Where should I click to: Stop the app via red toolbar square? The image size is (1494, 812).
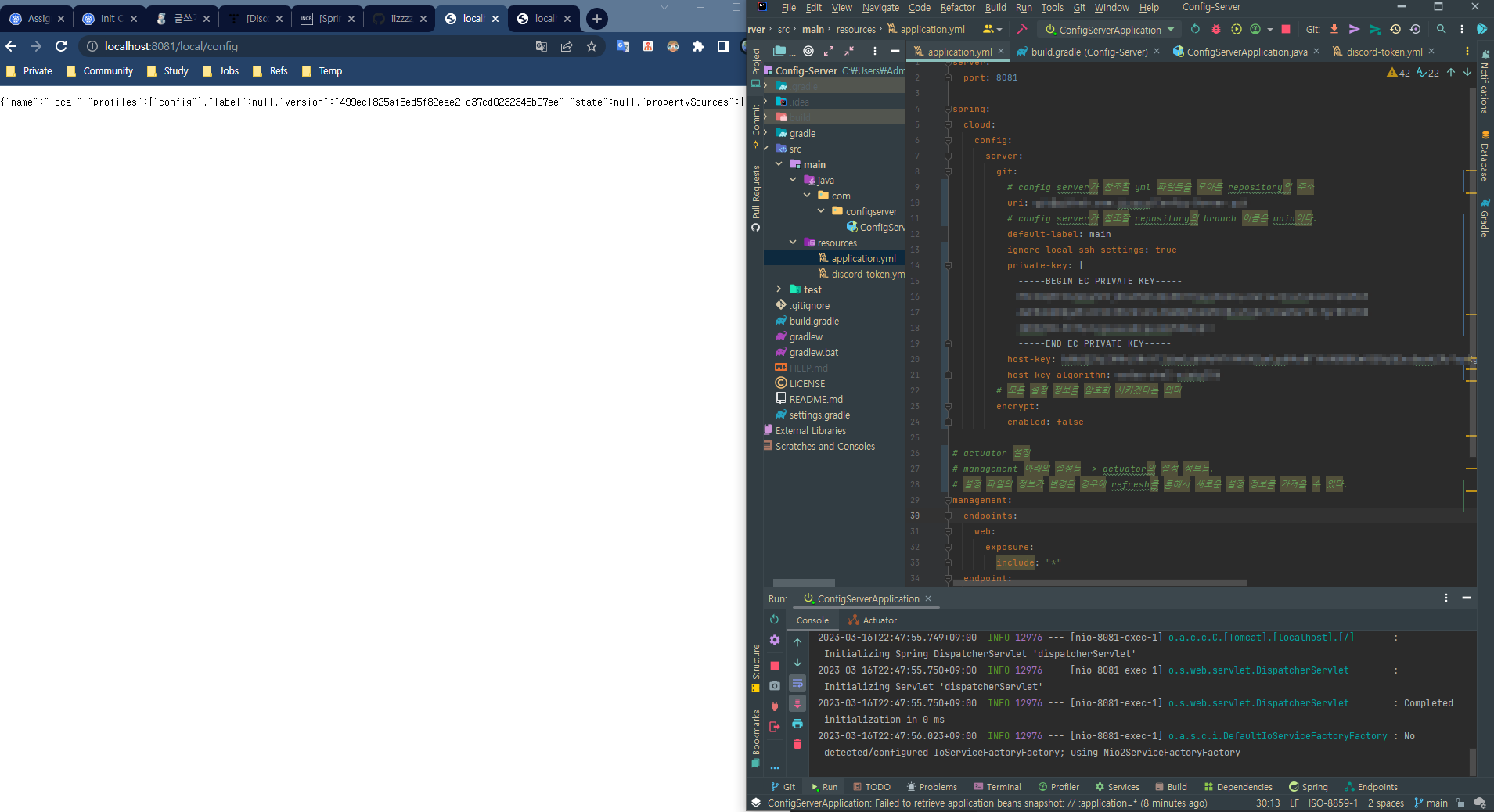(x=1285, y=29)
